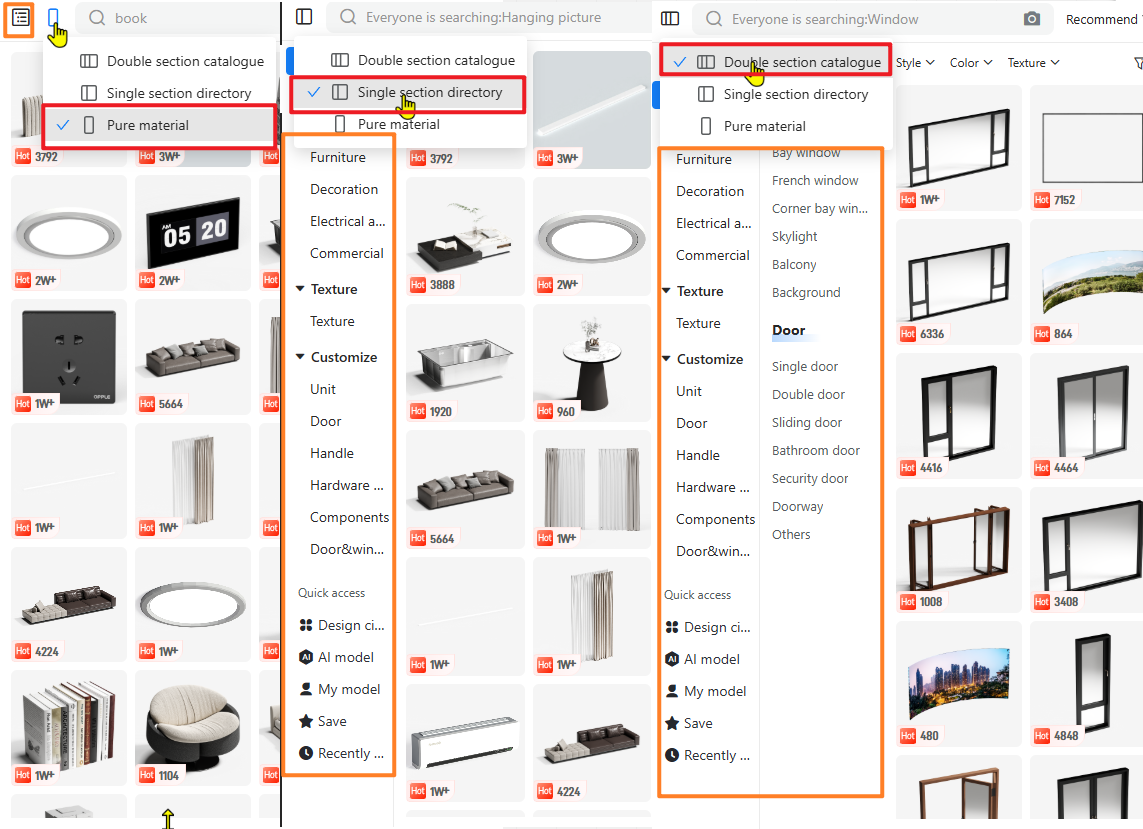Open the Style filter dropdown
The height and width of the screenshot is (829, 1143).
tap(914, 63)
